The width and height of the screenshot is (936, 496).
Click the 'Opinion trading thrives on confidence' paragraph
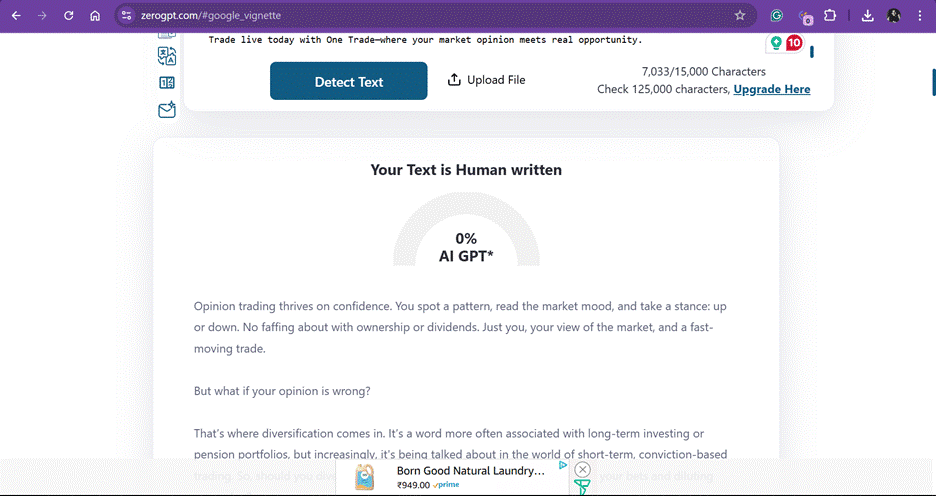460,327
